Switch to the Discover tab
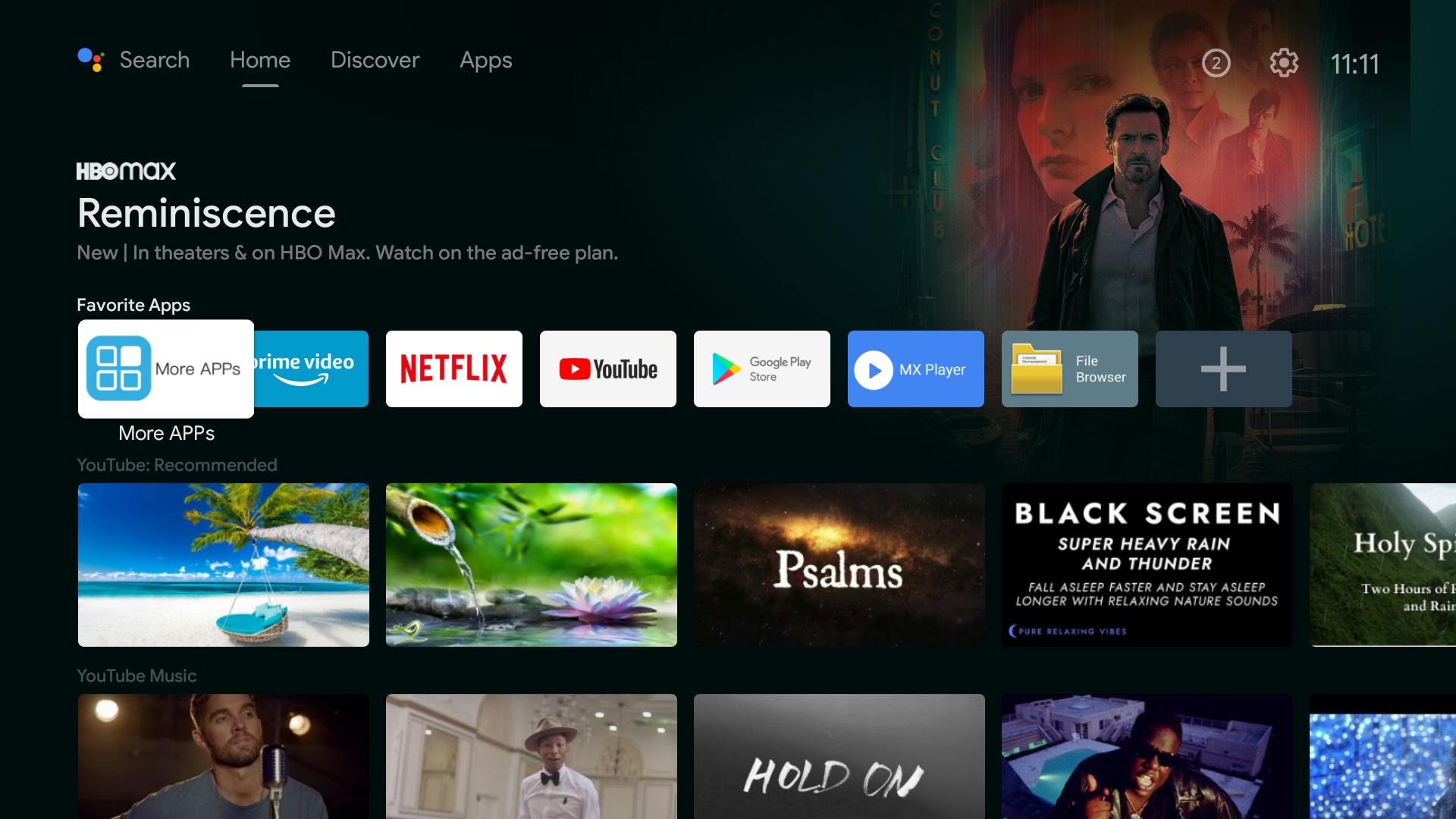 click(375, 60)
